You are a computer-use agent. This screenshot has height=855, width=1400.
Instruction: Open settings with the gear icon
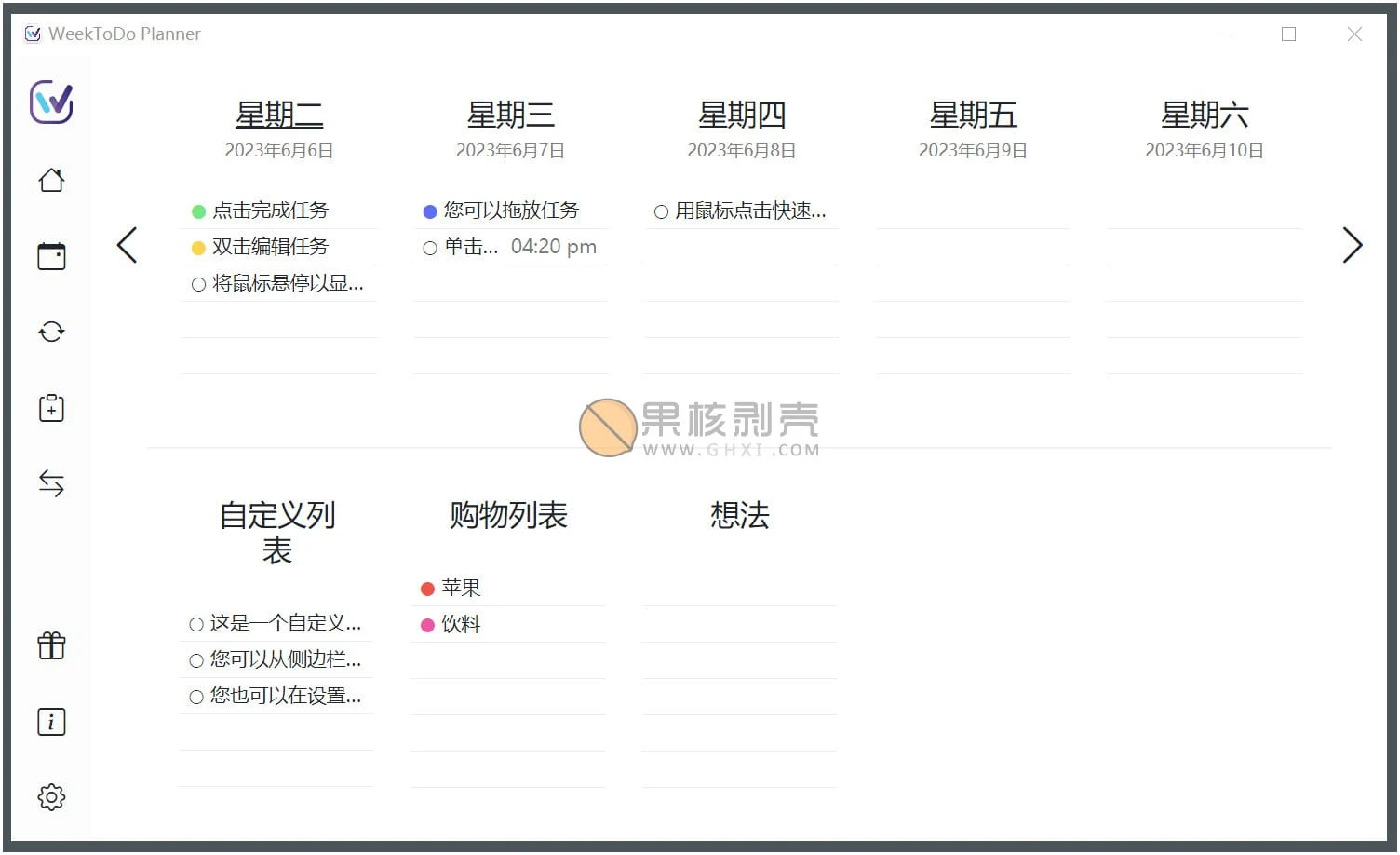click(x=51, y=796)
